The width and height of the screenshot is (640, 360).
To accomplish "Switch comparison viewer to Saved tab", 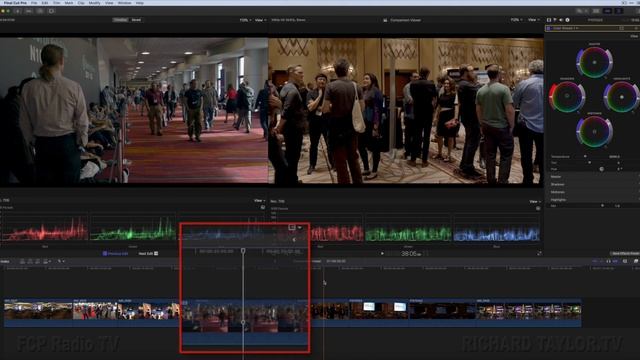I will 136,20.
